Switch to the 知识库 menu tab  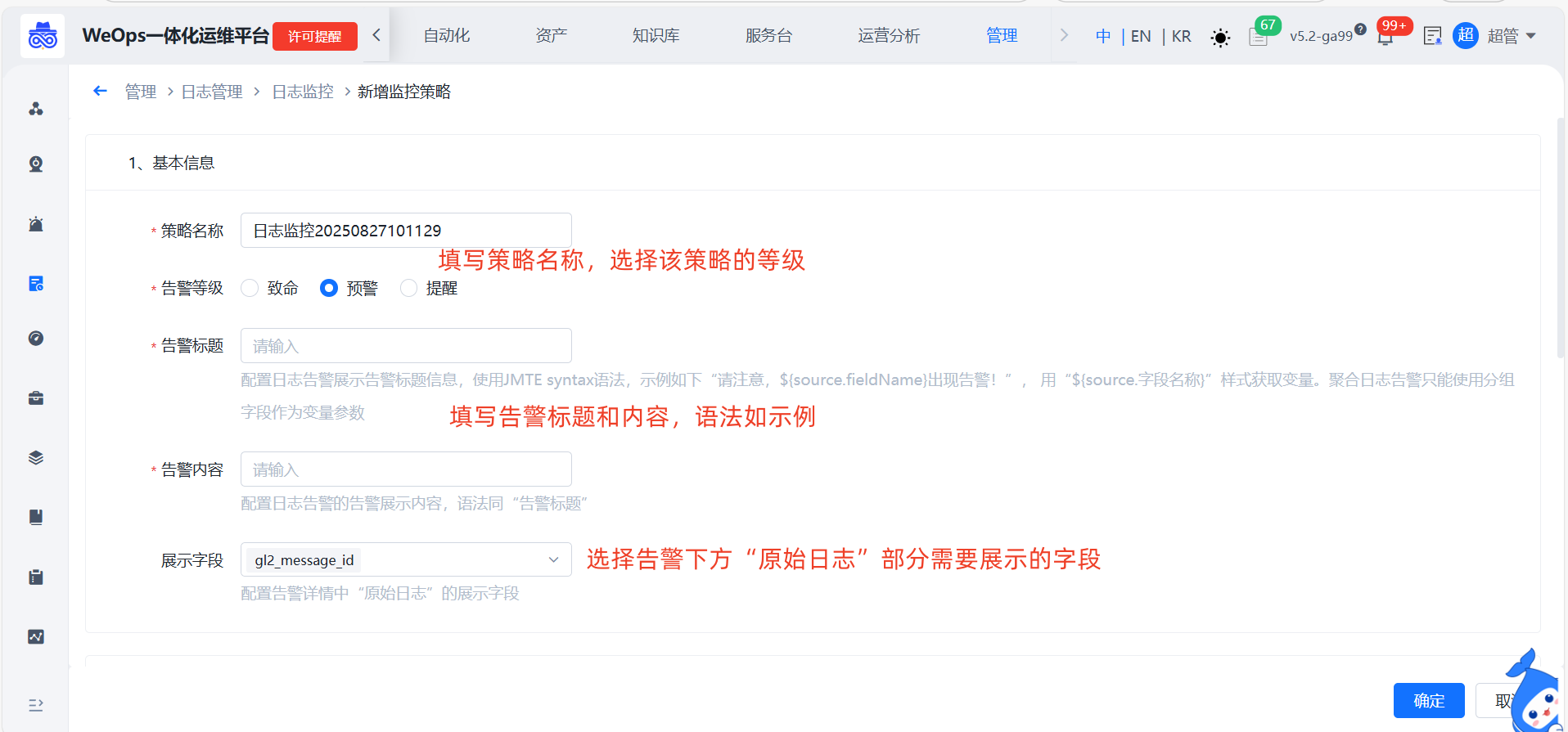tap(656, 36)
